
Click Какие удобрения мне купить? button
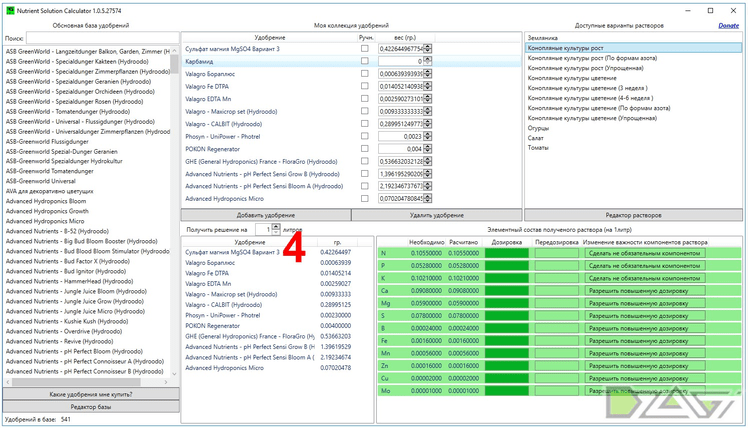[x=91, y=395]
